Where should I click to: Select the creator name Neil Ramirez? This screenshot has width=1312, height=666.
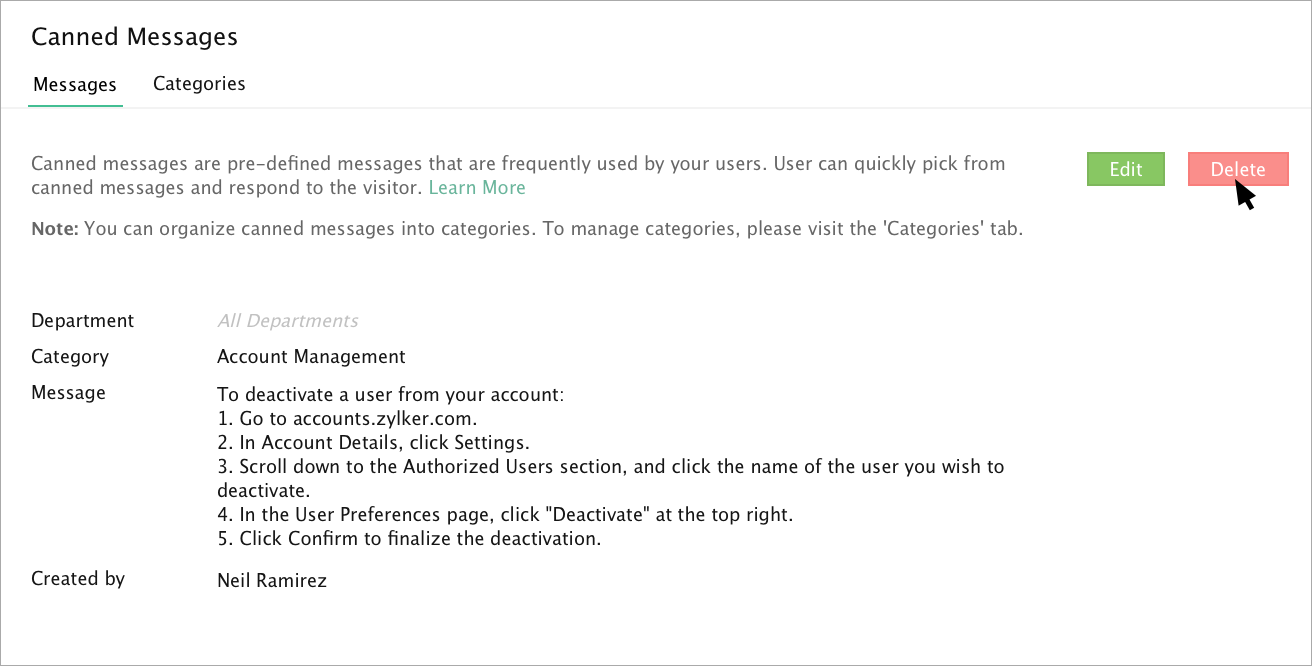tap(271, 580)
